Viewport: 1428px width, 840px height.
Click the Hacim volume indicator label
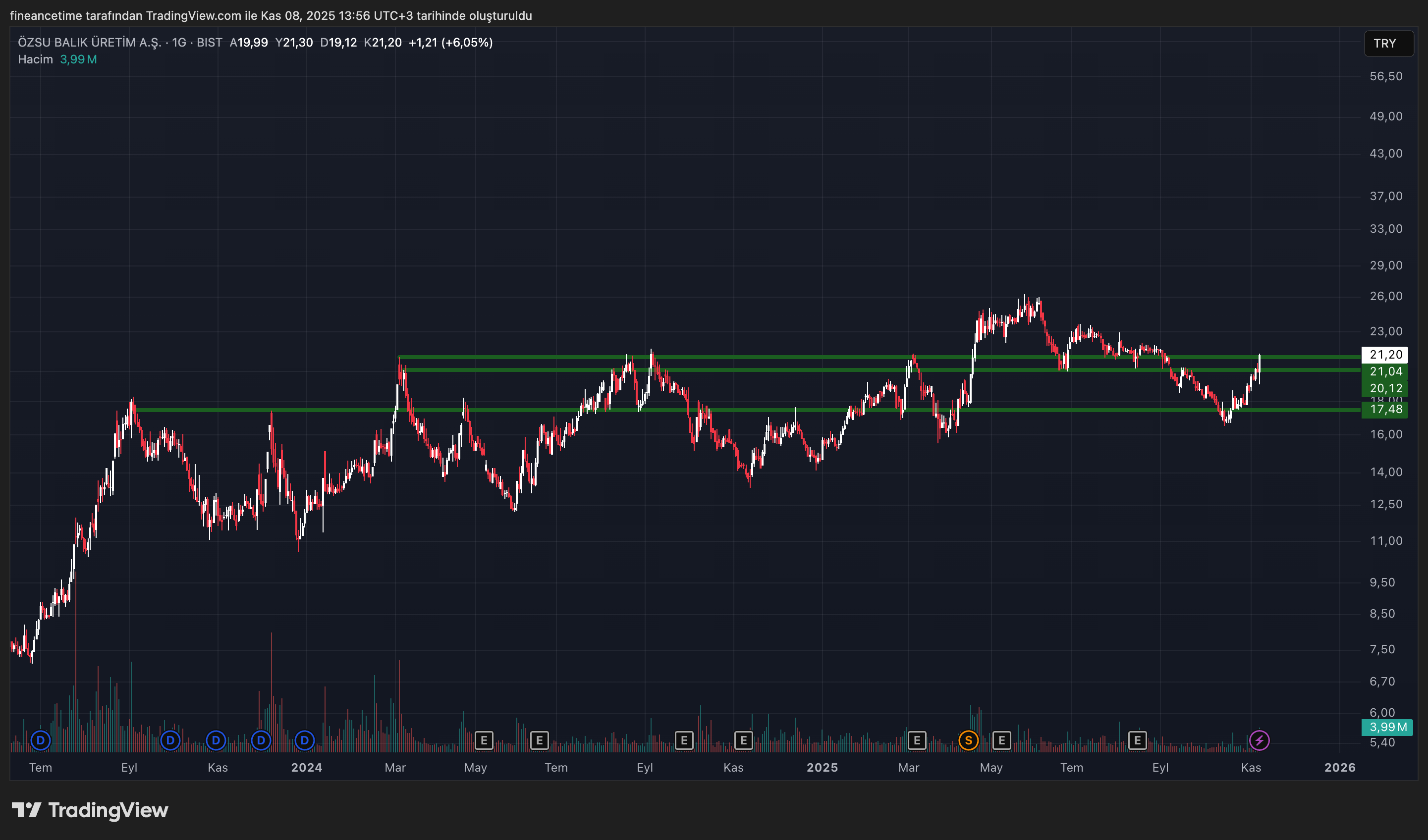pyautogui.click(x=35, y=59)
